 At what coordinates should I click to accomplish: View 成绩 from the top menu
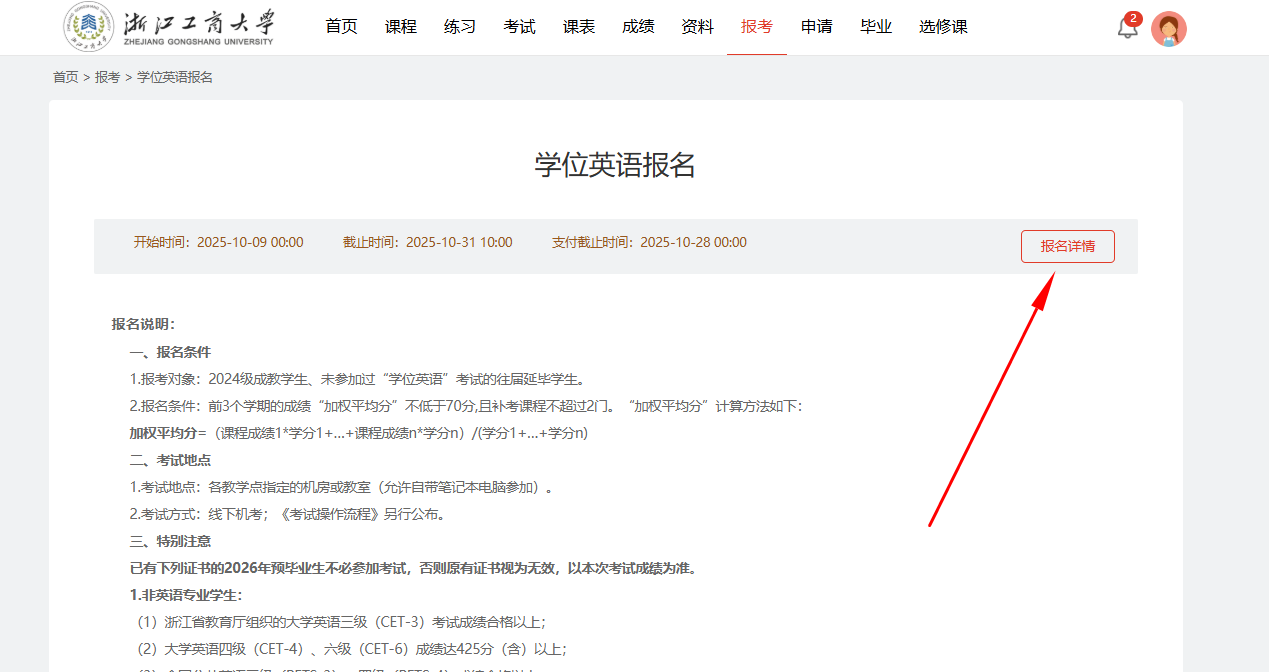click(638, 27)
